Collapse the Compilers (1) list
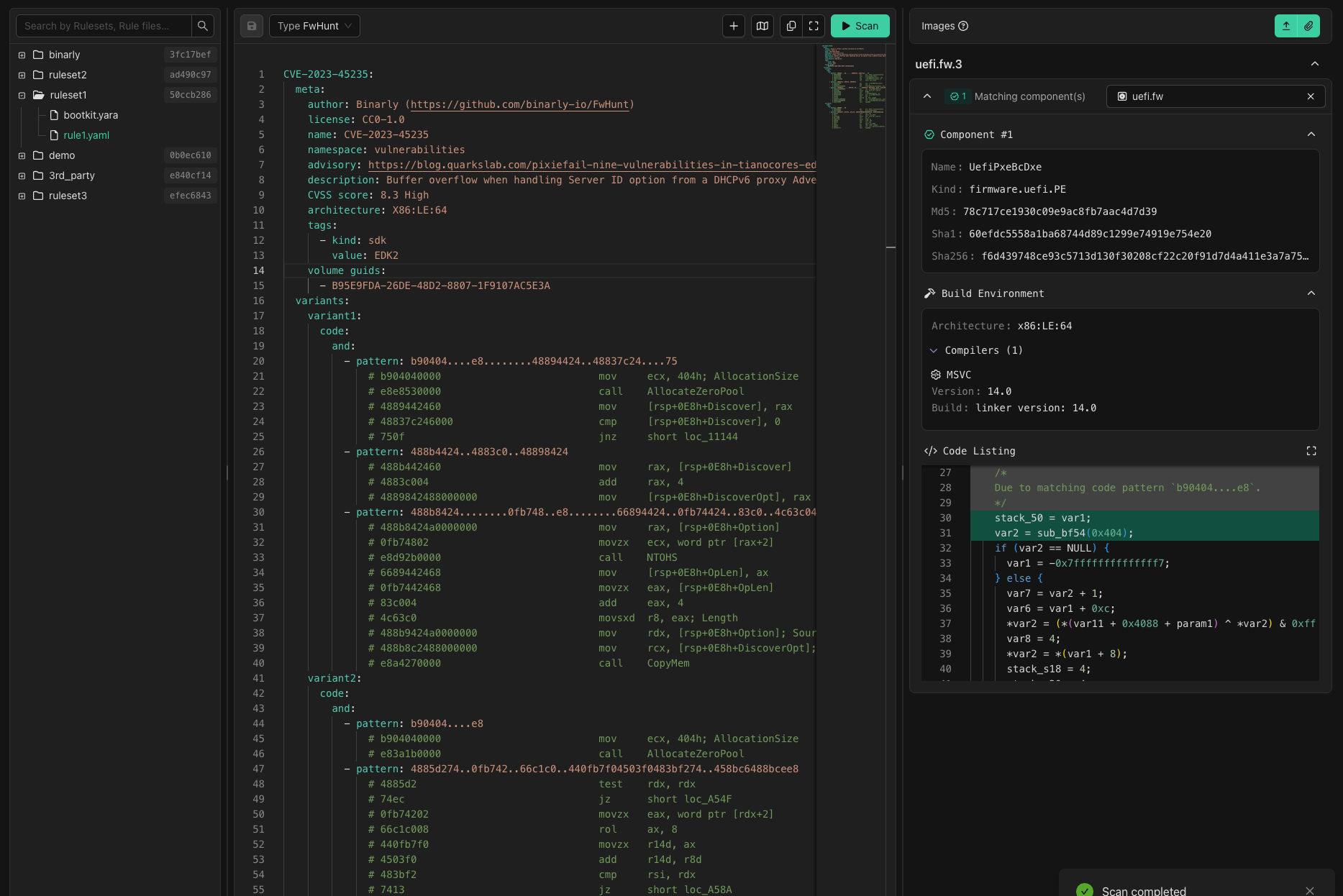 point(934,350)
